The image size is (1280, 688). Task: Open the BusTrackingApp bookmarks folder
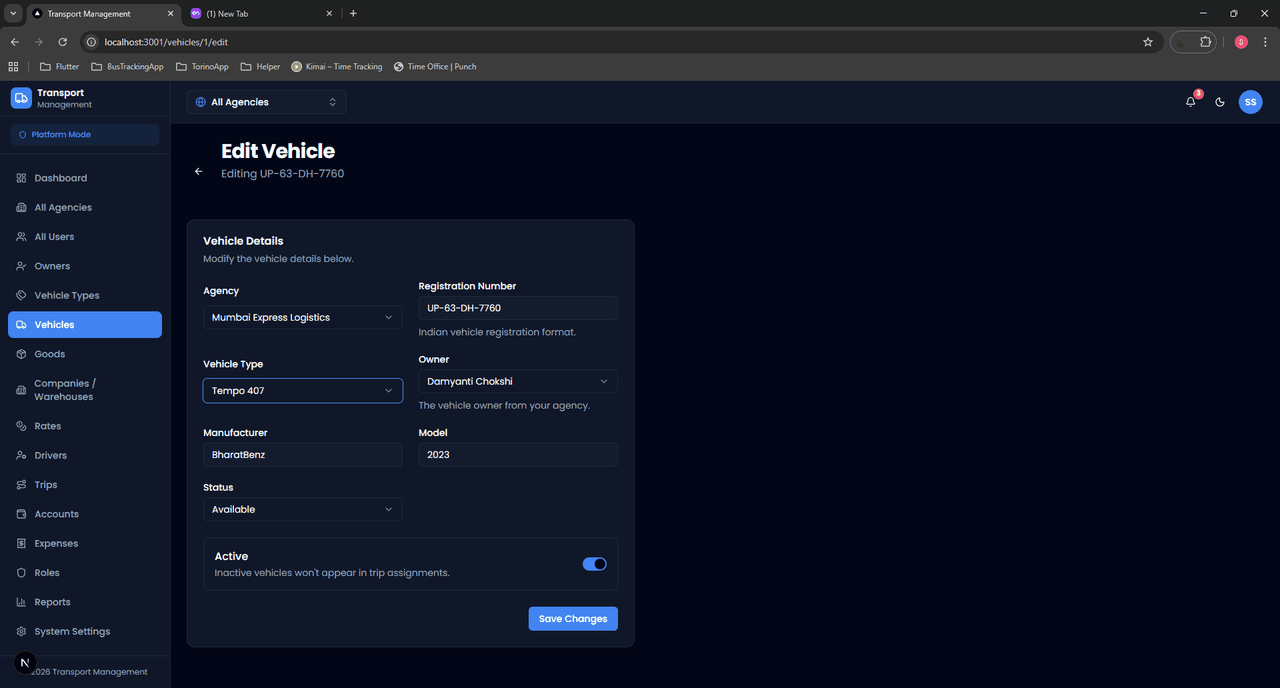127,67
